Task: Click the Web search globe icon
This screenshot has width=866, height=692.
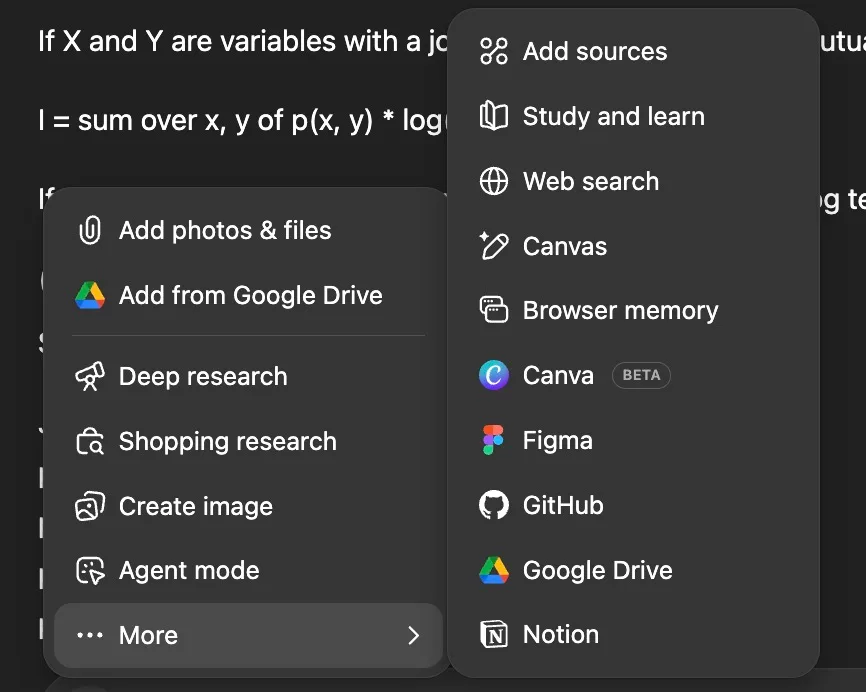Action: click(492, 181)
